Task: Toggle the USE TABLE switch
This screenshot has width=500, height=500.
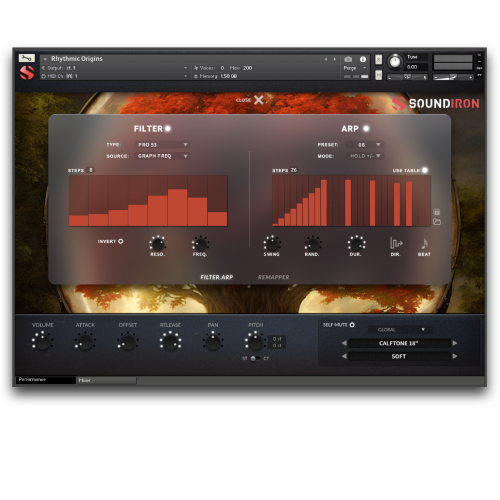Action: click(424, 170)
